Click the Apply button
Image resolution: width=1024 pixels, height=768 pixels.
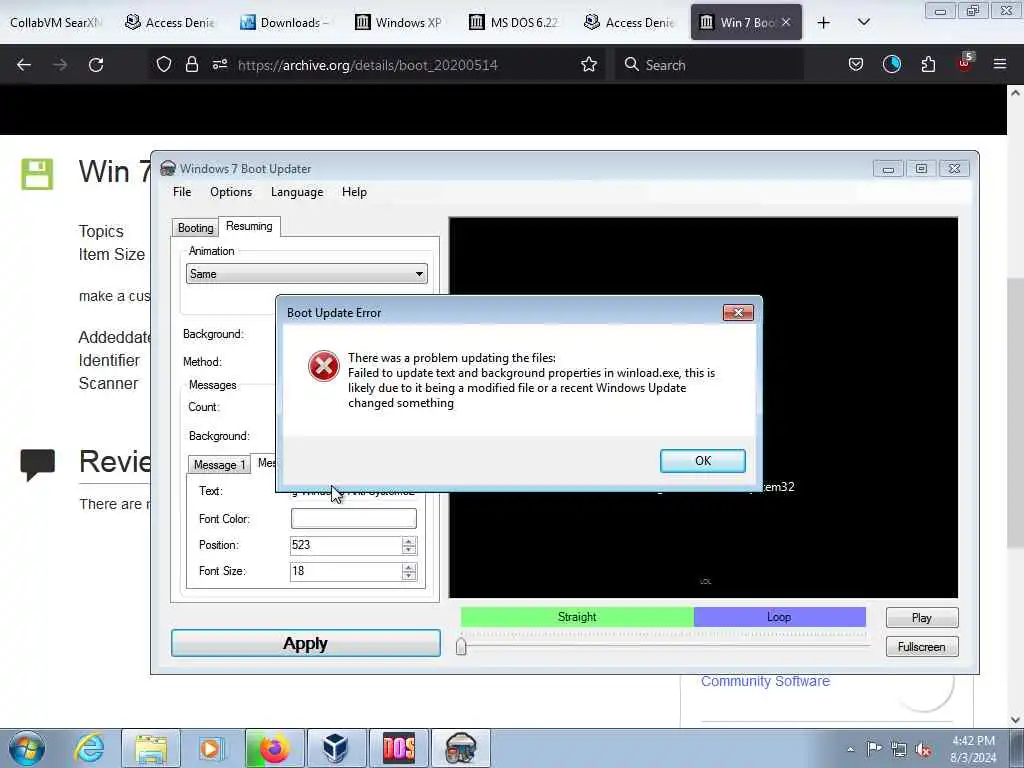pos(306,643)
